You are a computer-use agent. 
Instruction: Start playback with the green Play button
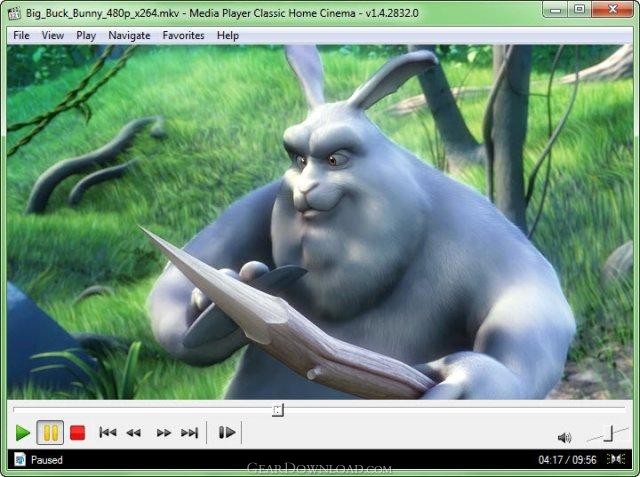coord(22,433)
